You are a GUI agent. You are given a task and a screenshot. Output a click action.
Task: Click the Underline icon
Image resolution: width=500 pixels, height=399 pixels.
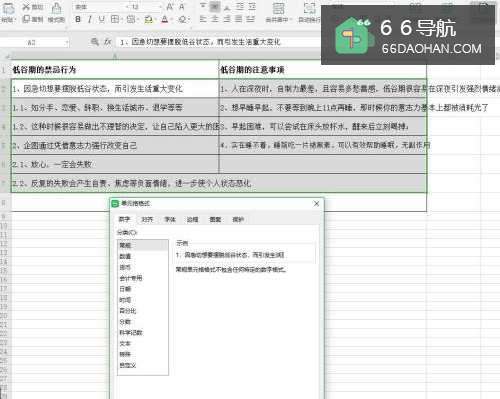(x=101, y=20)
